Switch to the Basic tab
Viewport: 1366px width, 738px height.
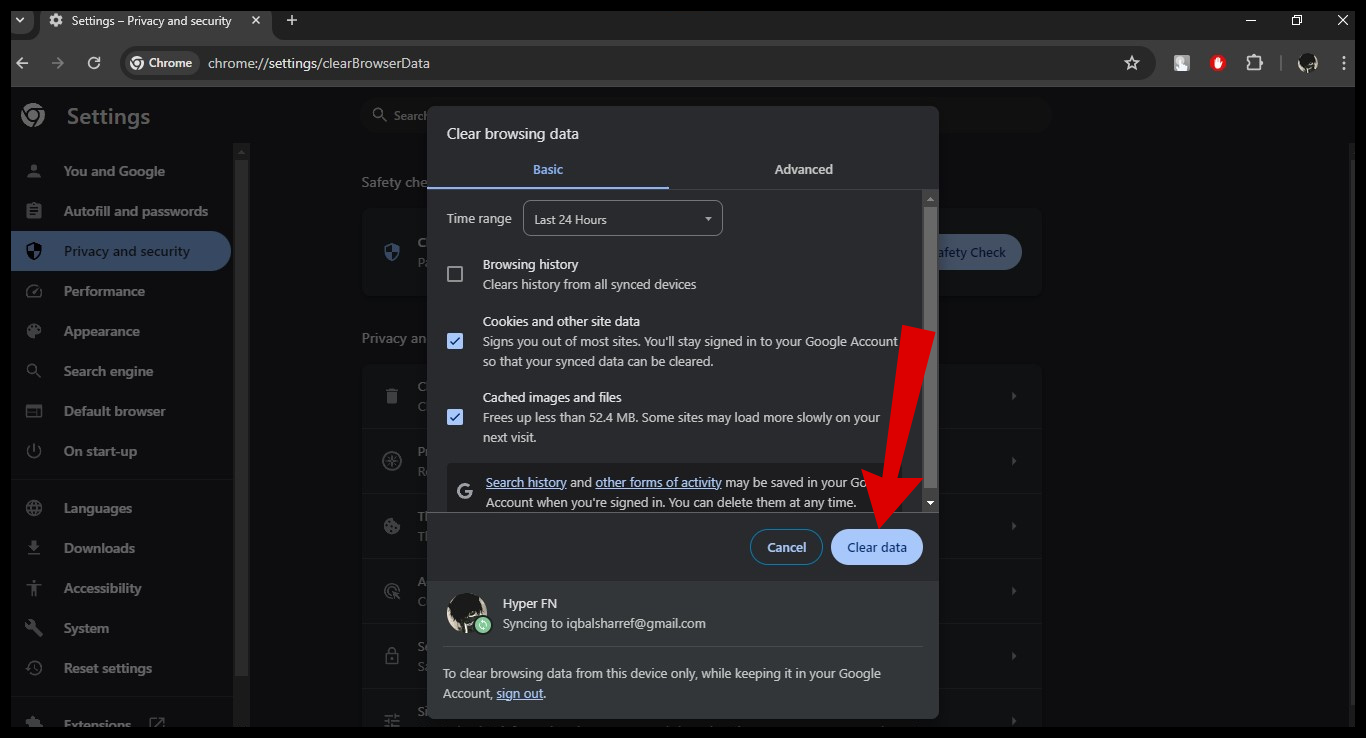(548, 169)
